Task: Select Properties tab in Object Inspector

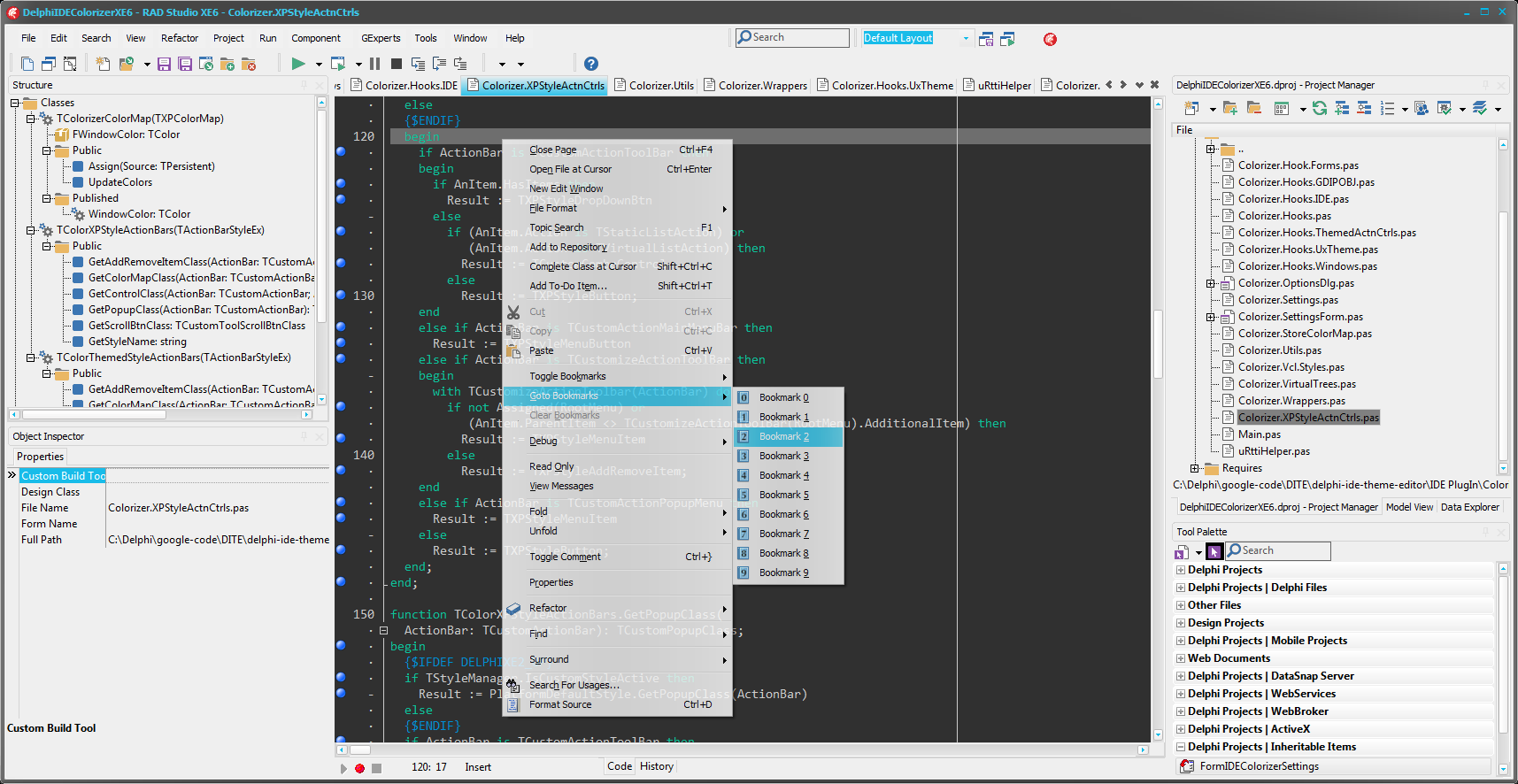Action: tap(41, 457)
